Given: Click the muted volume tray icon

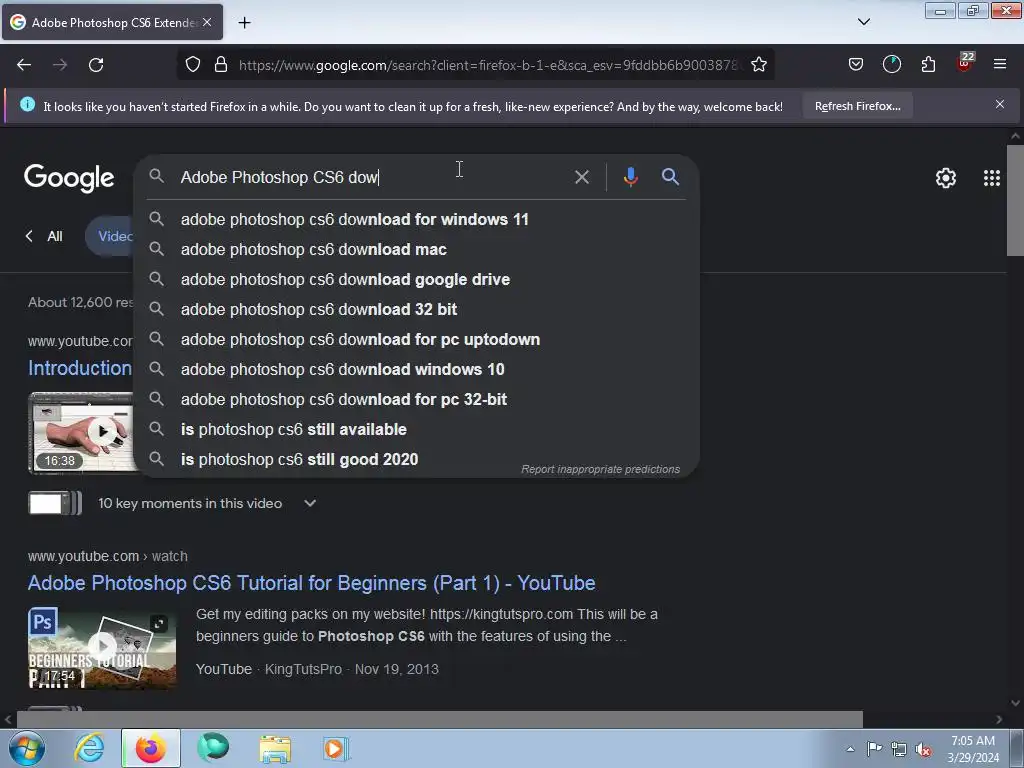Looking at the screenshot, I should 923,749.
